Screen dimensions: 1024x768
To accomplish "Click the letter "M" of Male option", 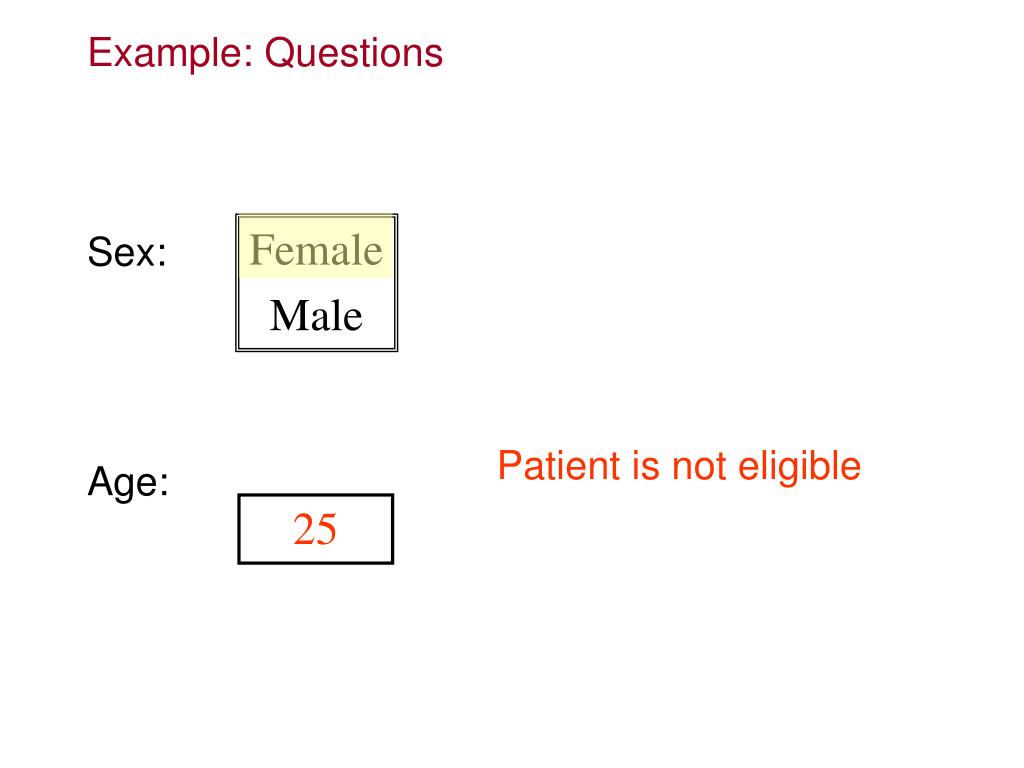I will (286, 316).
